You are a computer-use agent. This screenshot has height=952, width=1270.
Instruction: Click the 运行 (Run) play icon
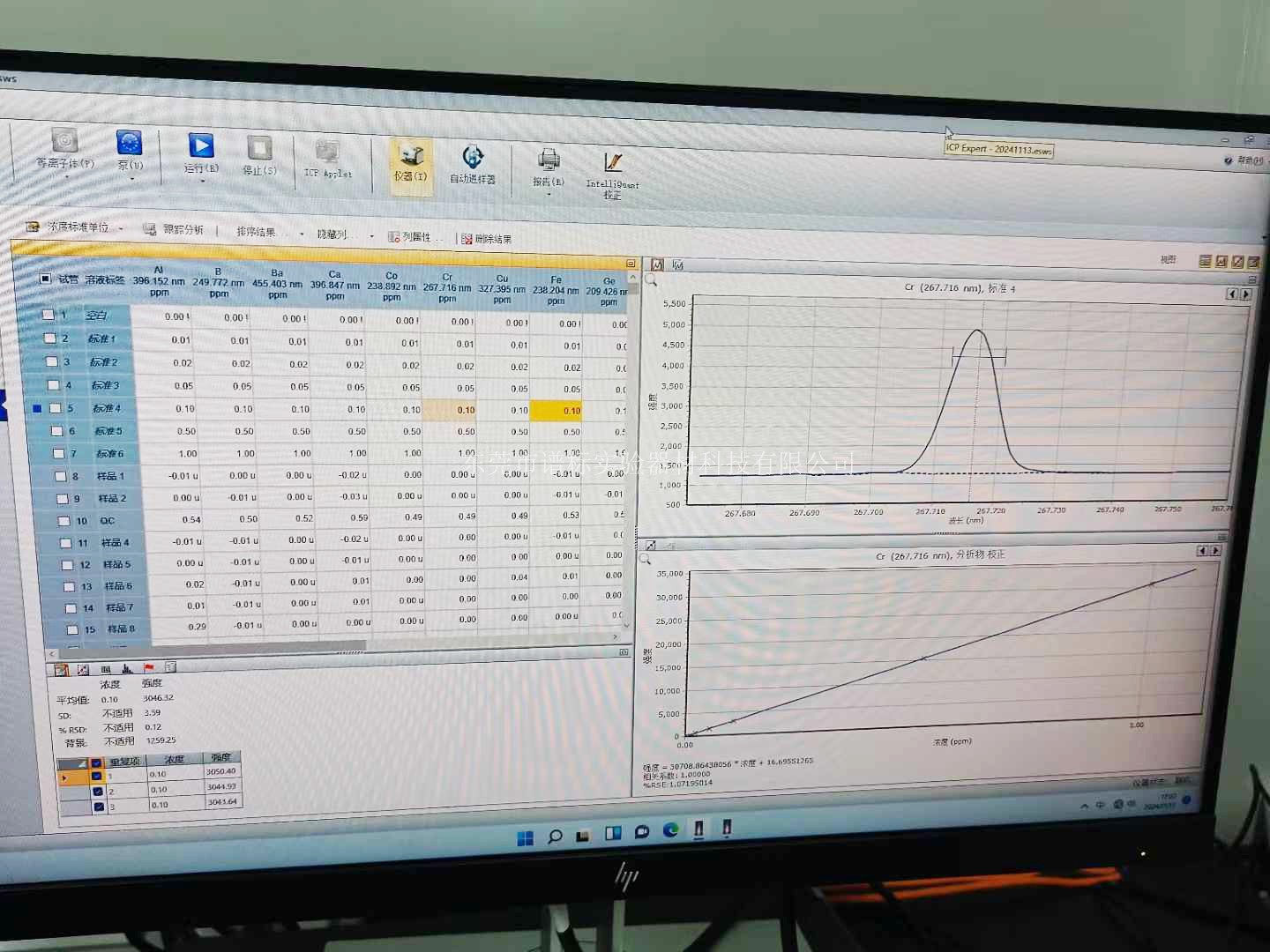pos(201,145)
